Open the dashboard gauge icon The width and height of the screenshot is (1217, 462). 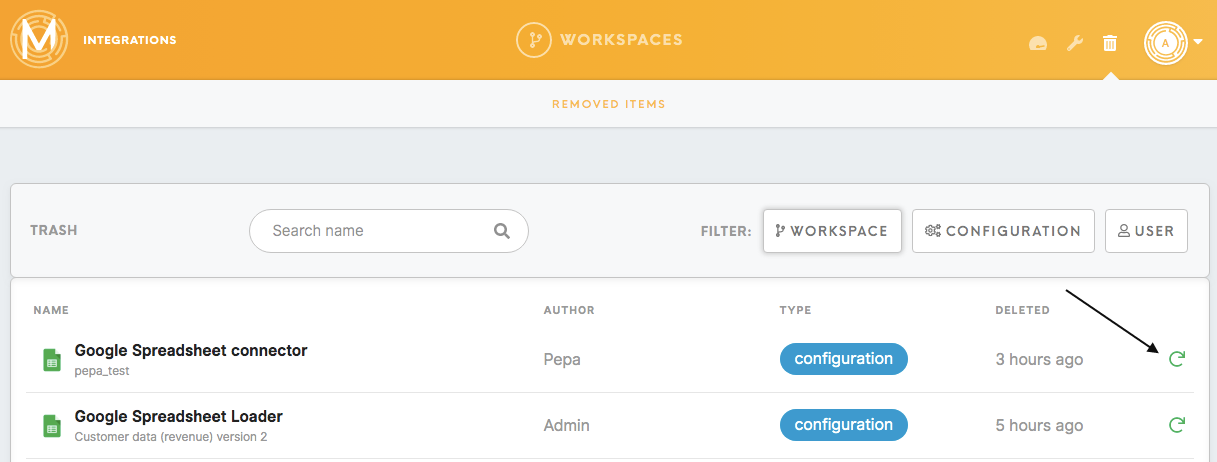click(1038, 43)
